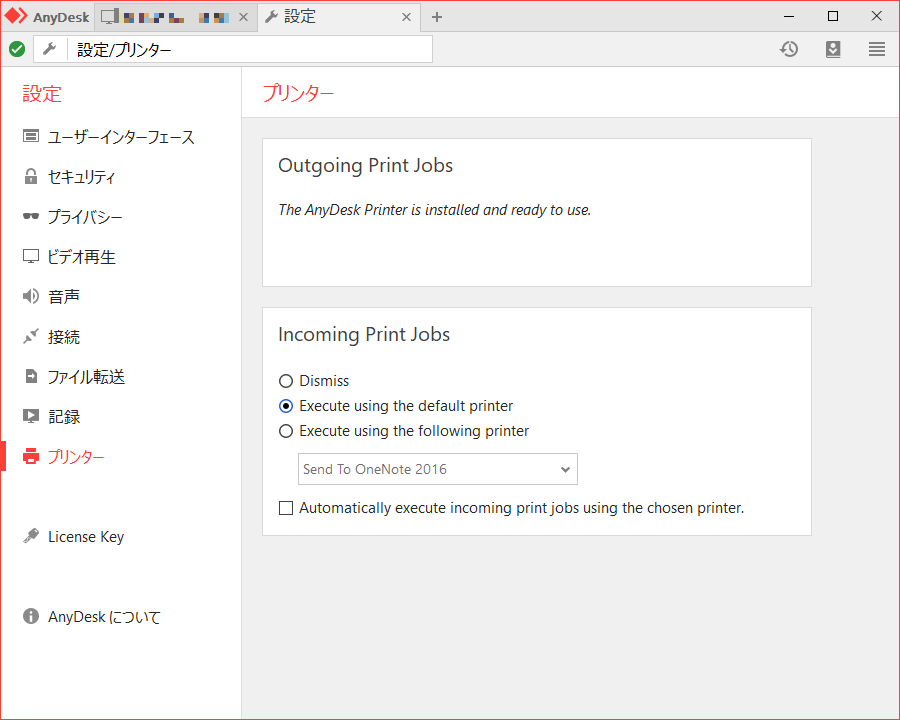This screenshot has width=900, height=720.
Task: Open ファイル転送 settings
Action: [86, 377]
